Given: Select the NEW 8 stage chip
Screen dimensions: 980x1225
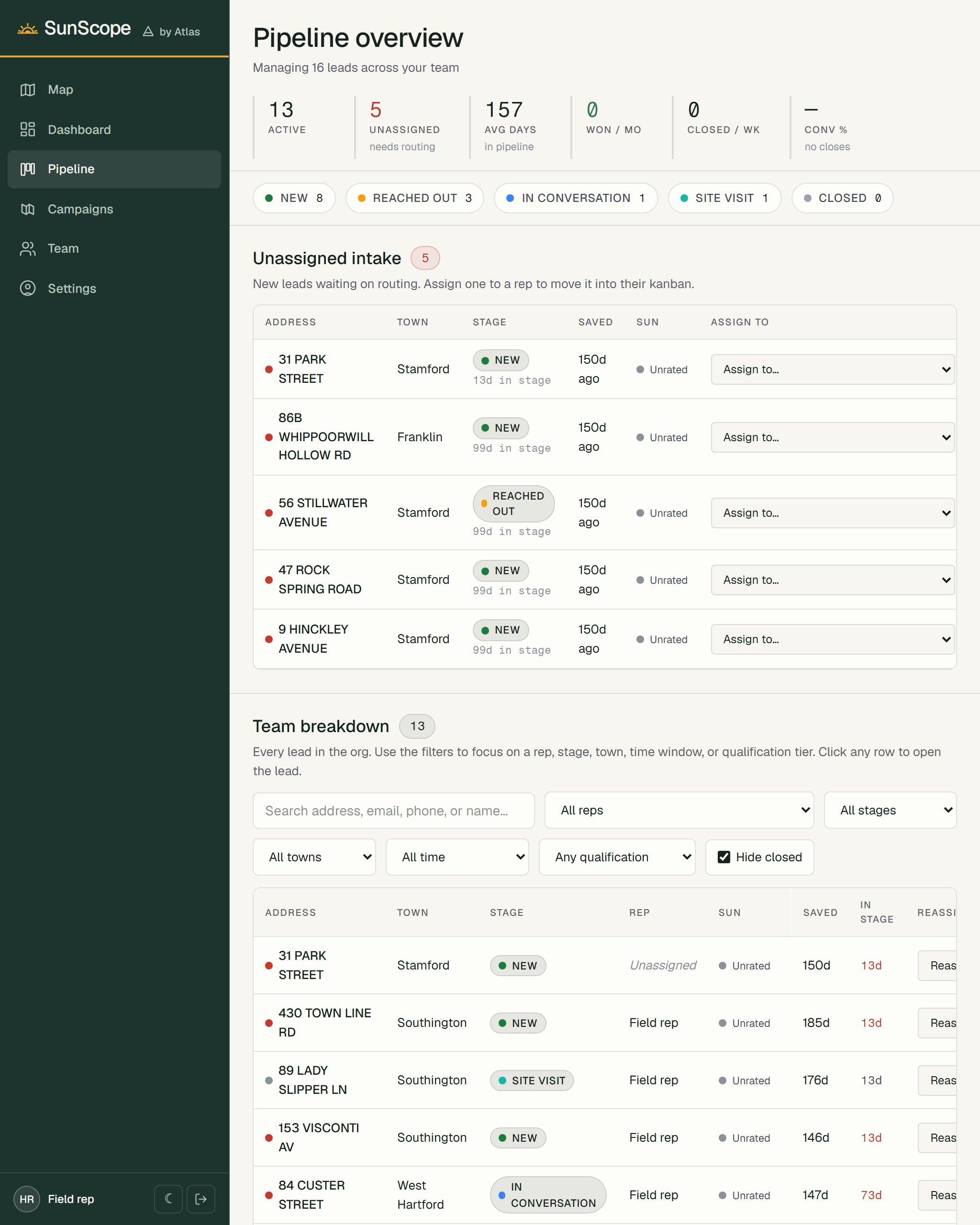Looking at the screenshot, I should pyautogui.click(x=294, y=198).
